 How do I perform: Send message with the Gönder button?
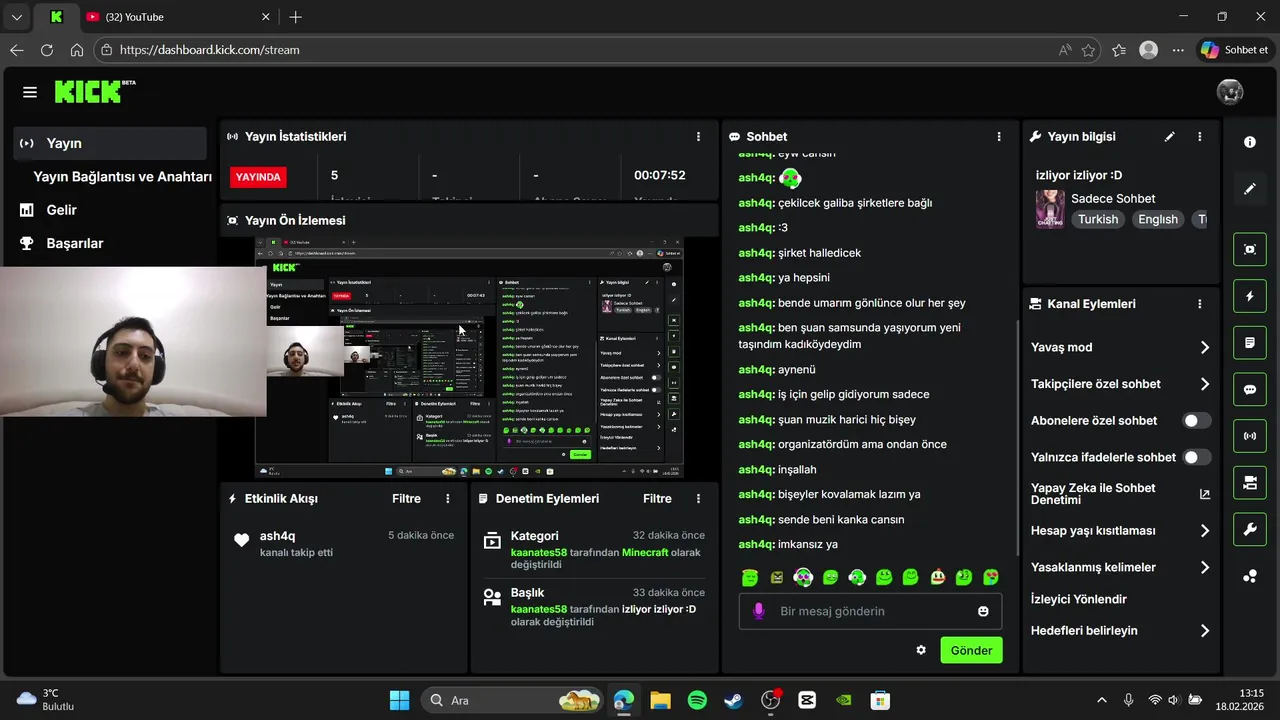971,650
